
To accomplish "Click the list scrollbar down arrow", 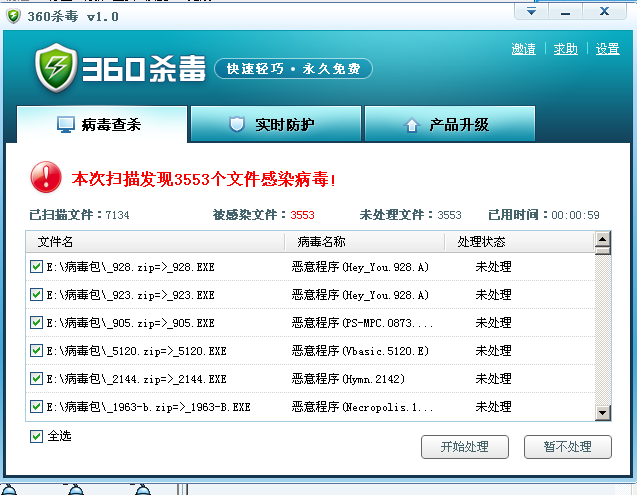I will pos(602,413).
